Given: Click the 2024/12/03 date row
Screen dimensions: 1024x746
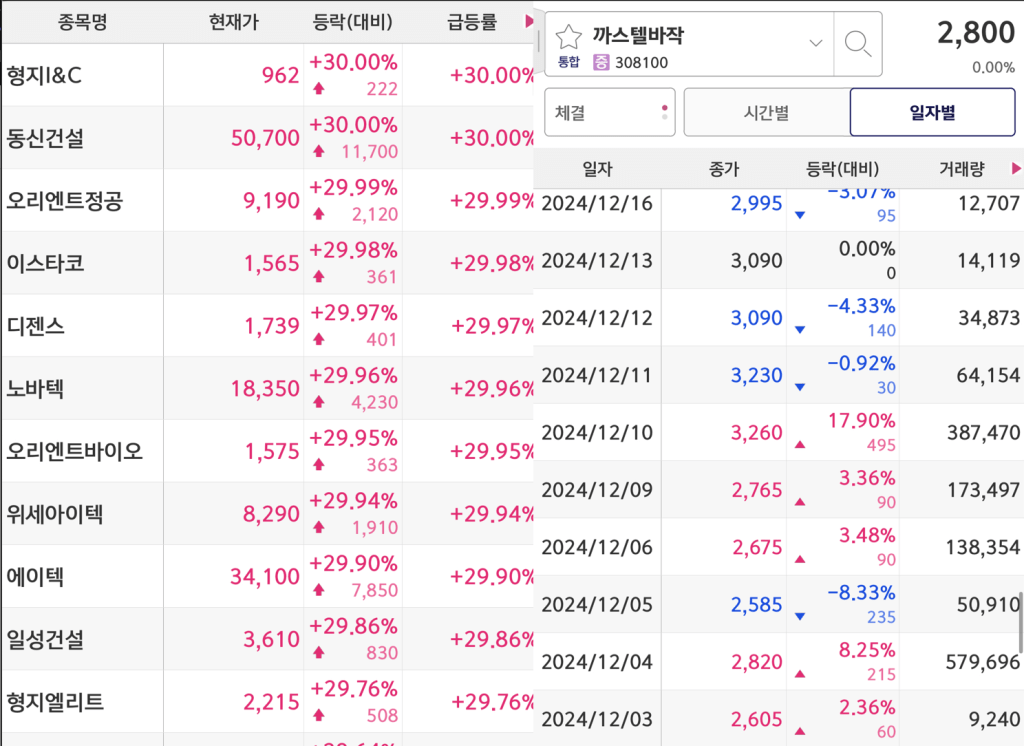Looking at the screenshot, I should click(x=778, y=719).
